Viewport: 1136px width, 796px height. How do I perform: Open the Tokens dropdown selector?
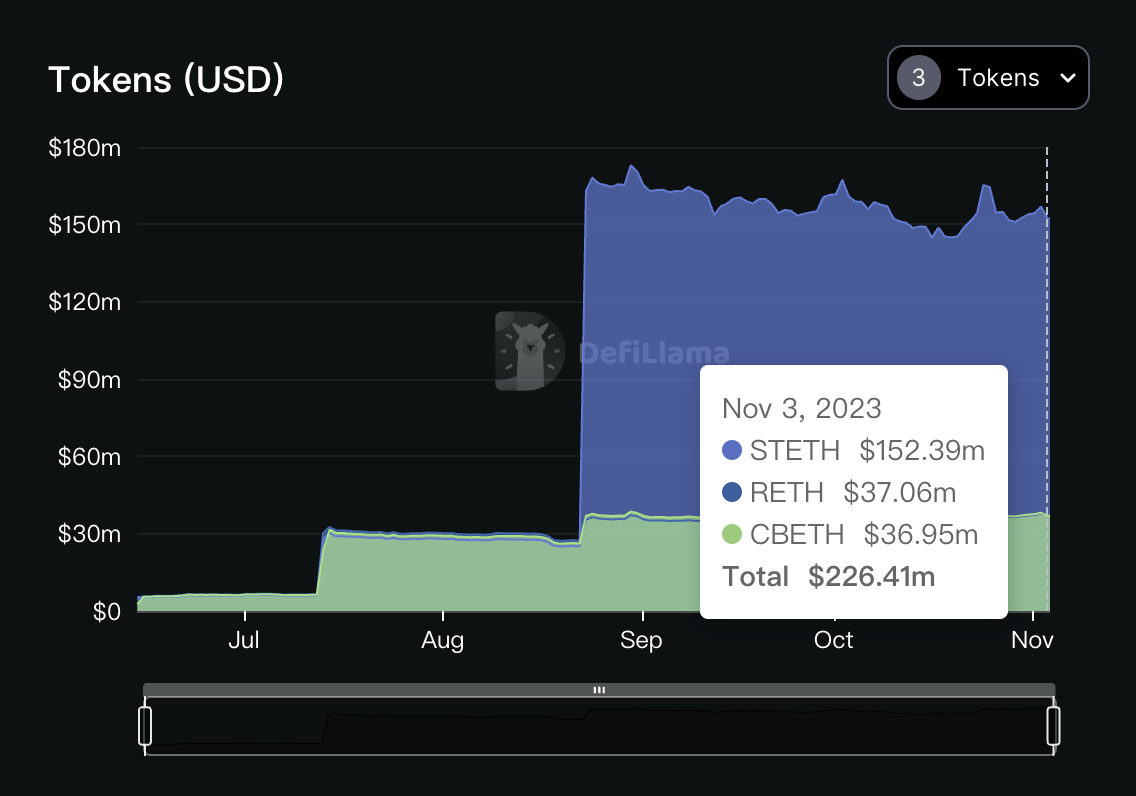[x=988, y=78]
